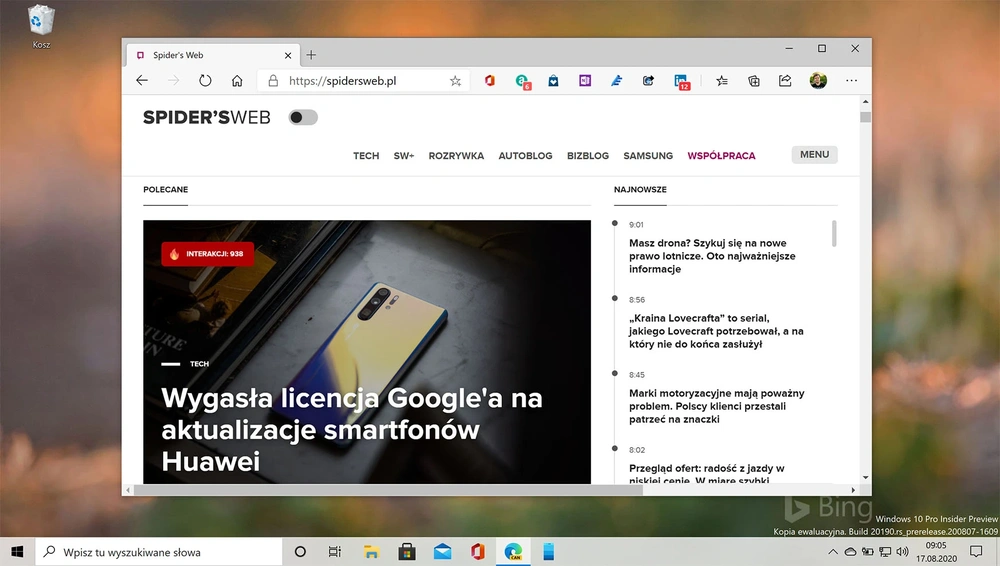The height and width of the screenshot is (566, 1000).
Task: Open File Explorer from the taskbar
Action: point(371,552)
